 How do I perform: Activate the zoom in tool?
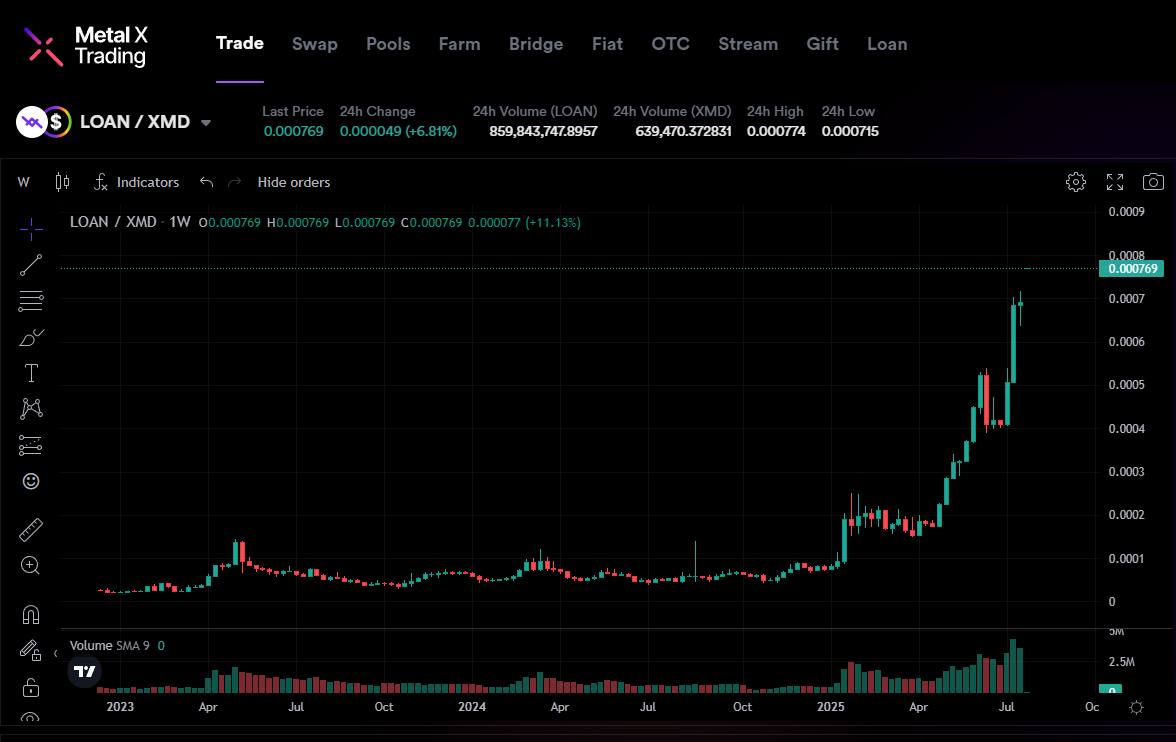(31, 565)
